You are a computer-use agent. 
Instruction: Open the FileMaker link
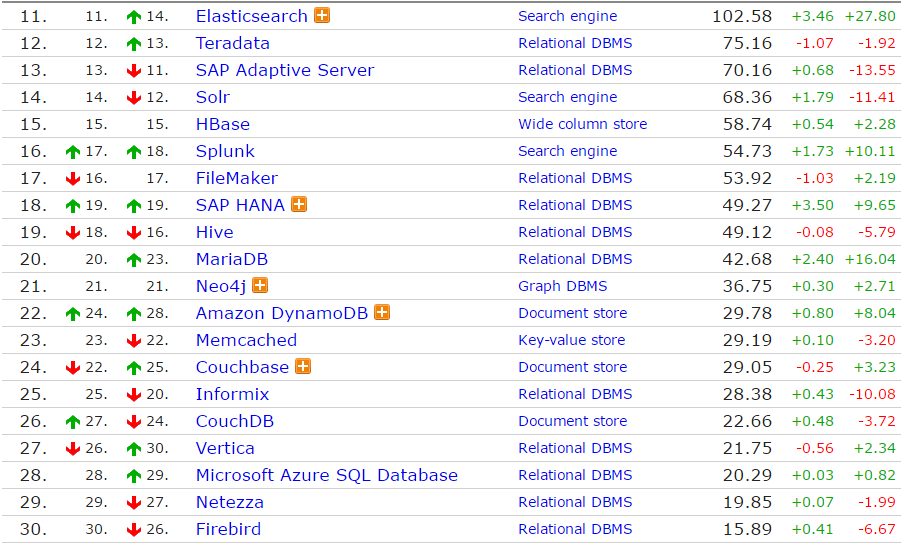[237, 178]
